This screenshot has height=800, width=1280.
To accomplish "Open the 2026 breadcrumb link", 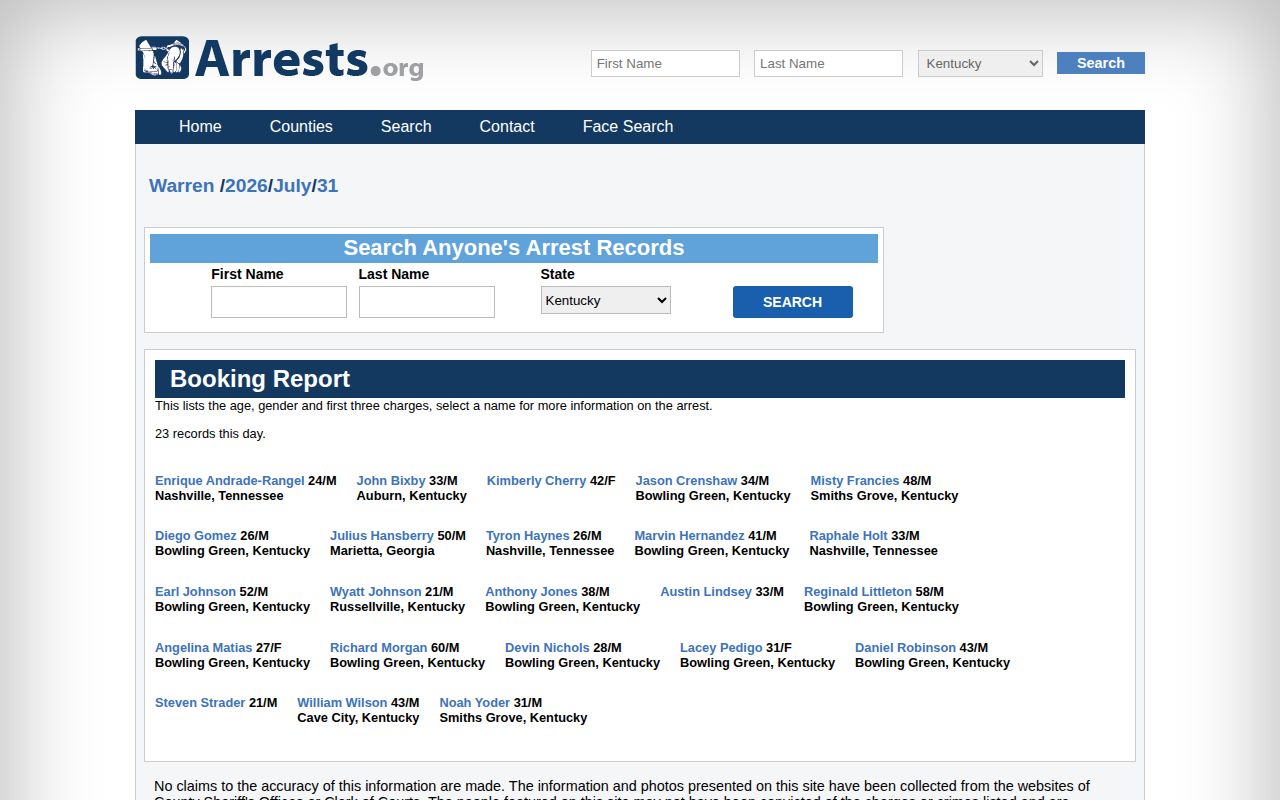I will [246, 186].
